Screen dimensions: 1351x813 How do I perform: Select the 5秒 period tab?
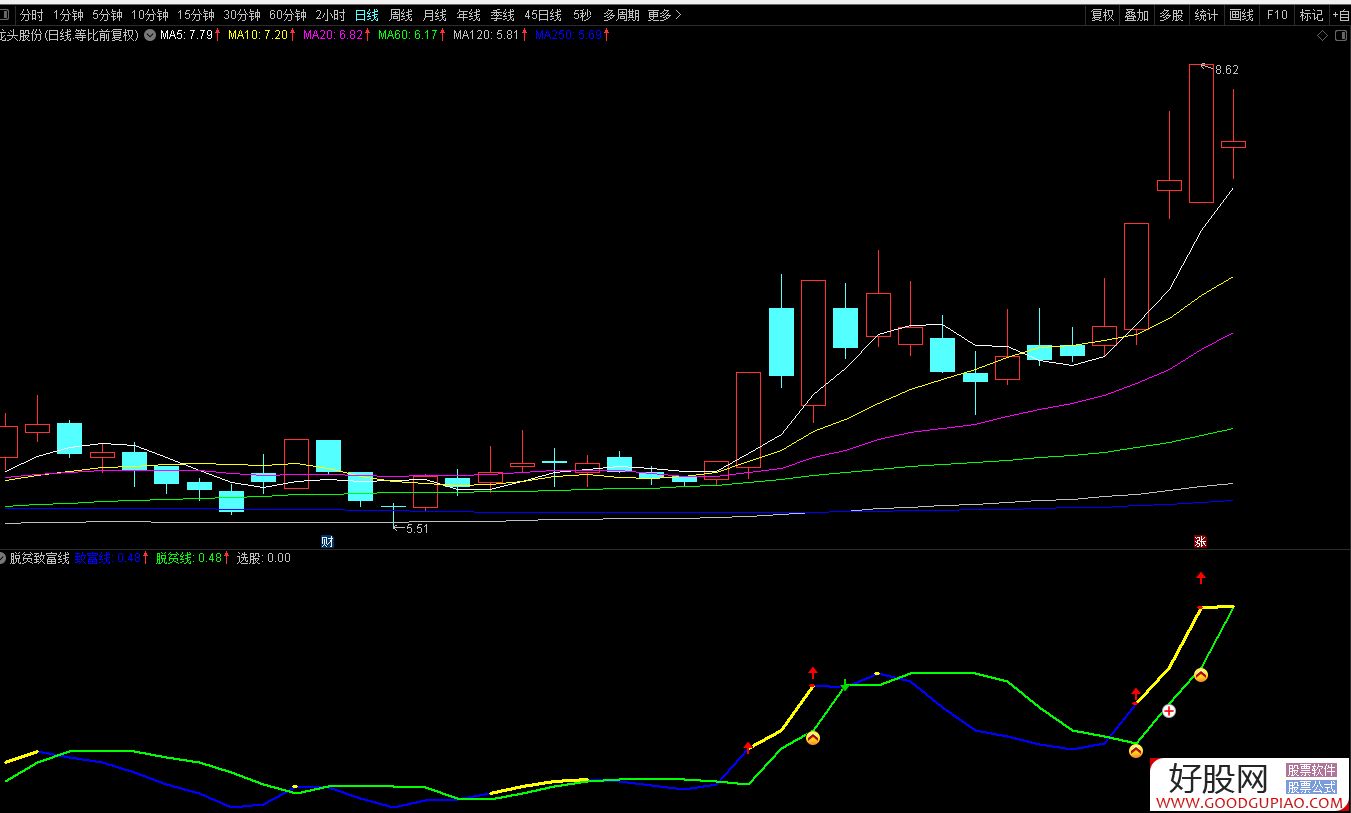click(x=582, y=15)
